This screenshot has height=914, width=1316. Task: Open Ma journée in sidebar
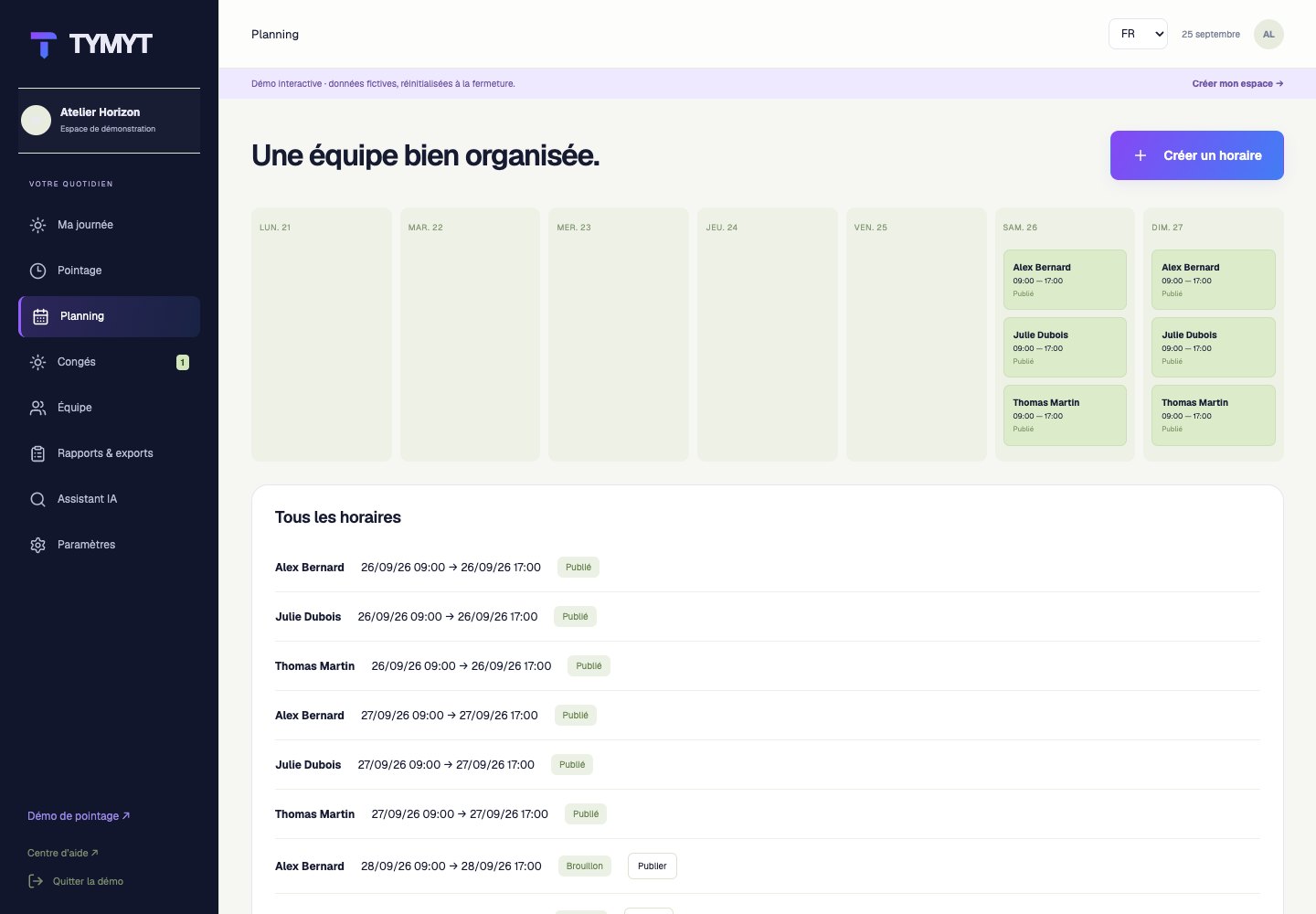pos(109,225)
